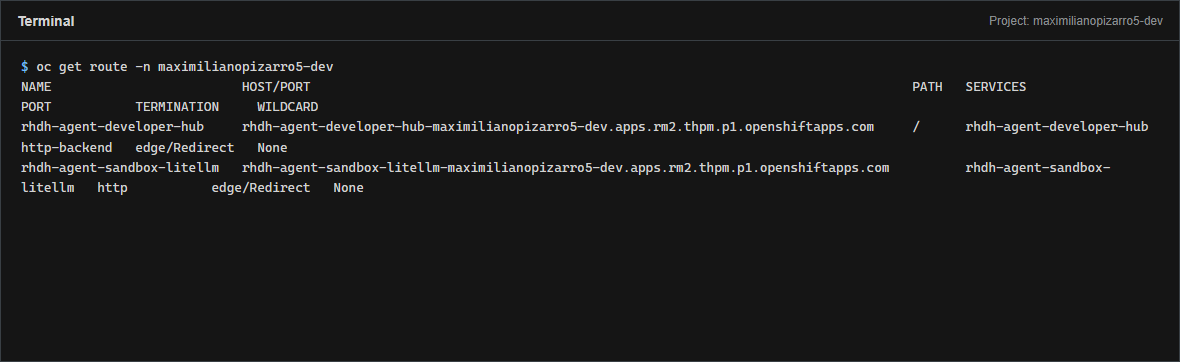This screenshot has width=1180, height=362.
Task: Click edge/Redirect in the http-backend row
Action: (x=184, y=148)
